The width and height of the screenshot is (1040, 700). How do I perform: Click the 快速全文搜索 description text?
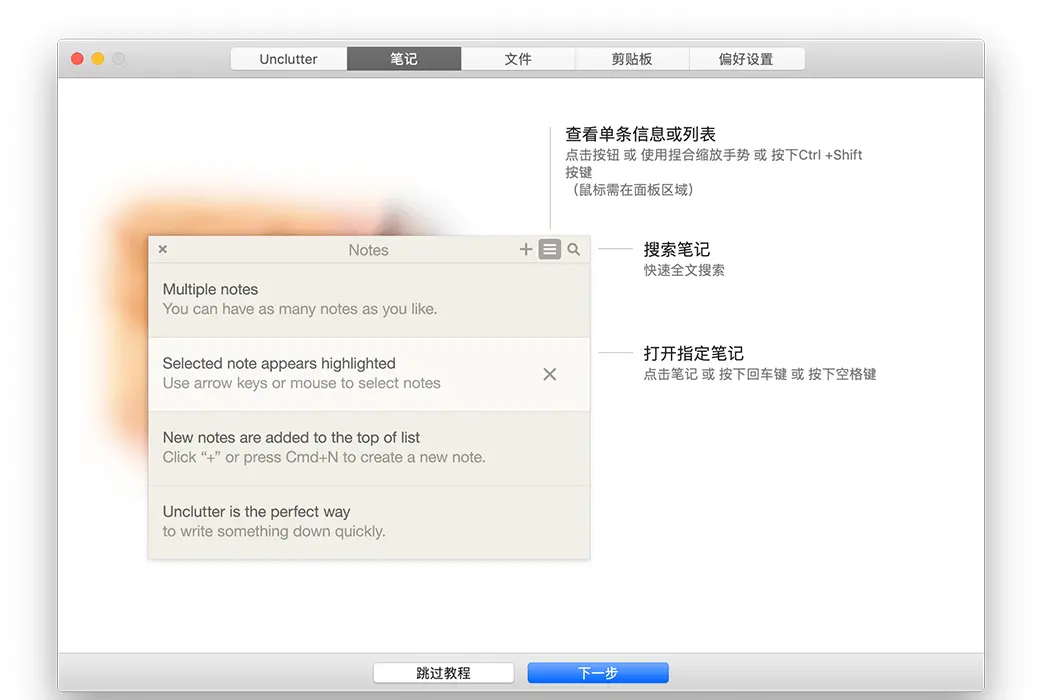coord(684,270)
